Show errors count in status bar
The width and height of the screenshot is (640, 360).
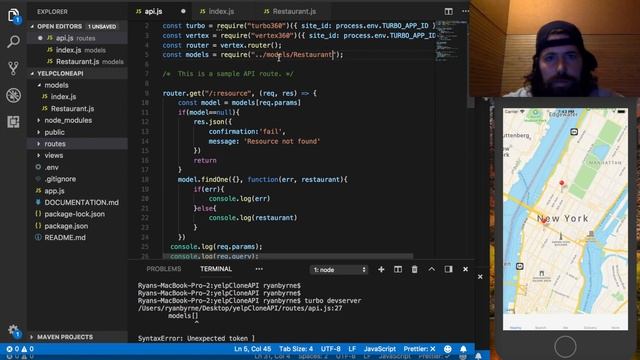point(13,349)
